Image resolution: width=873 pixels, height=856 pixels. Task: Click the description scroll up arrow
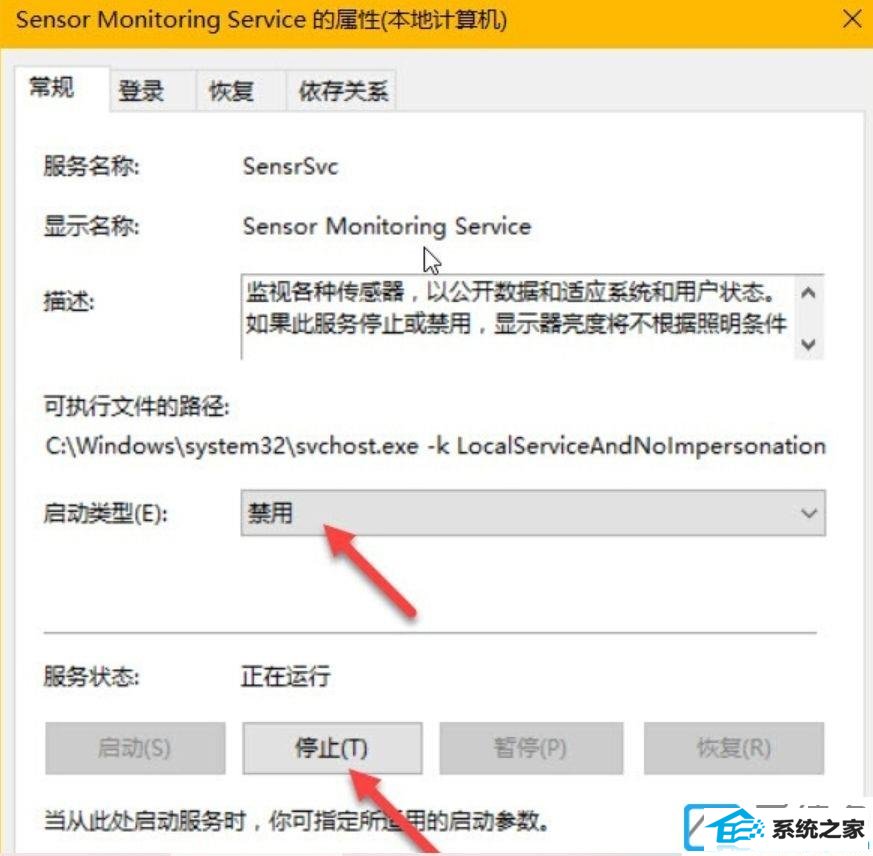tap(808, 292)
